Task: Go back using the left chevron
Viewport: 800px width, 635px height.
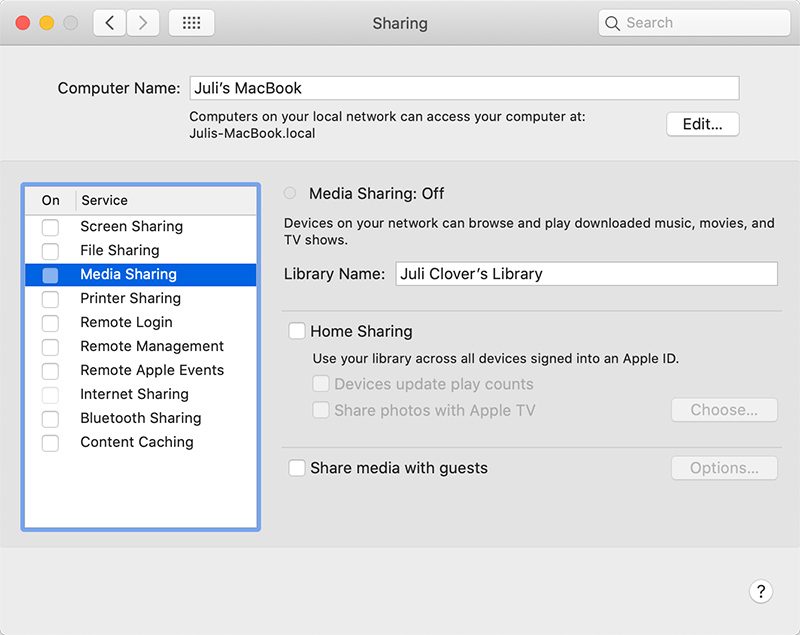Action: (109, 23)
